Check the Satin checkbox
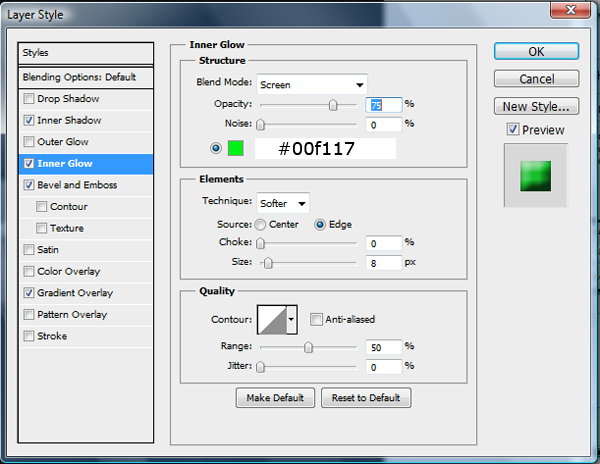 pos(29,249)
